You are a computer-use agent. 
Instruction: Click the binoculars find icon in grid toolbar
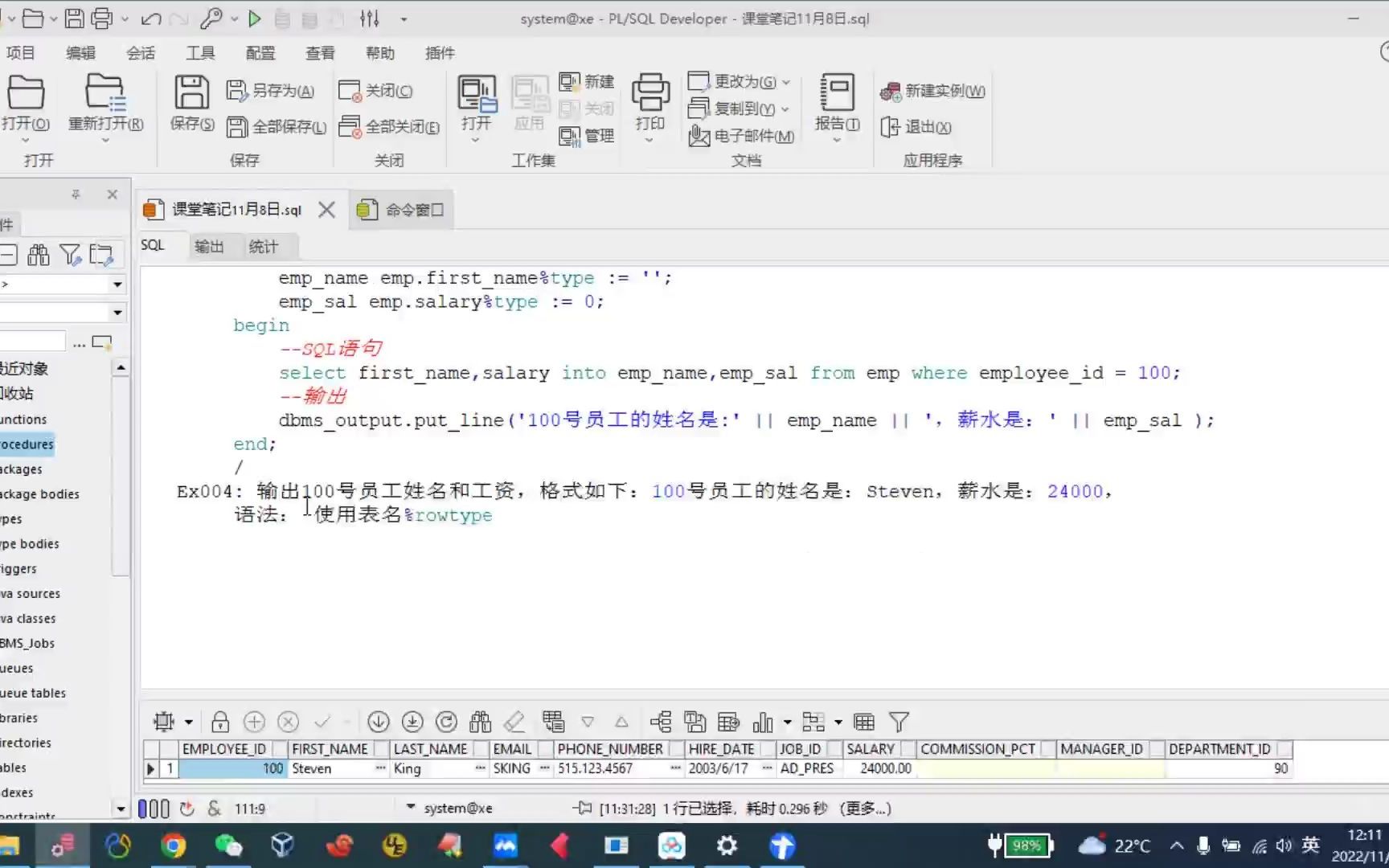pos(481,722)
